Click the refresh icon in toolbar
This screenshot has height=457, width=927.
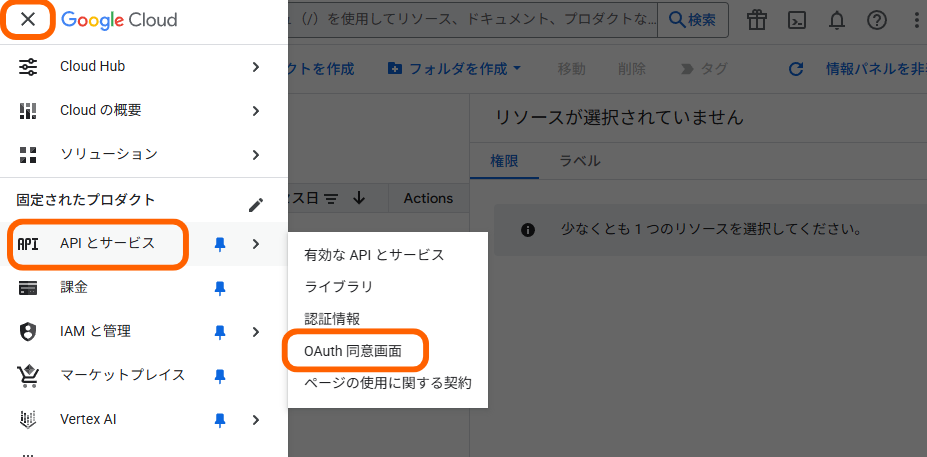796,69
